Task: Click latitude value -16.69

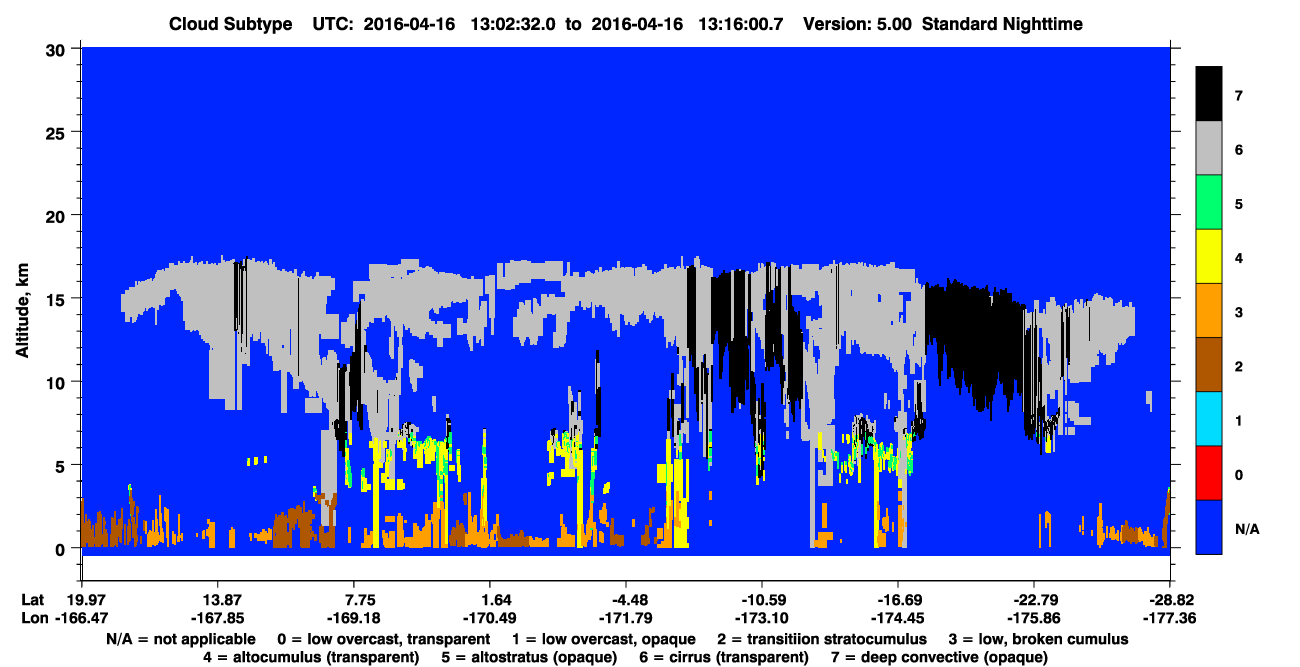Action: point(898,600)
